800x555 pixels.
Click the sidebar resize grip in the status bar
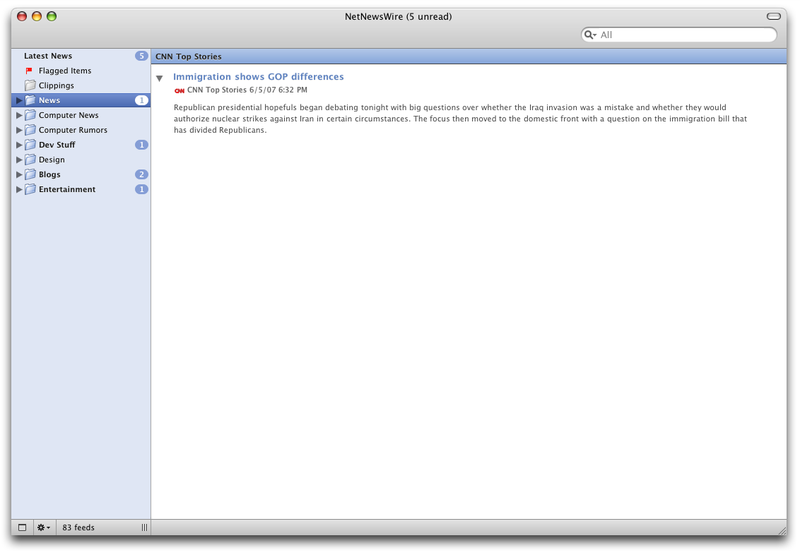pos(144,527)
